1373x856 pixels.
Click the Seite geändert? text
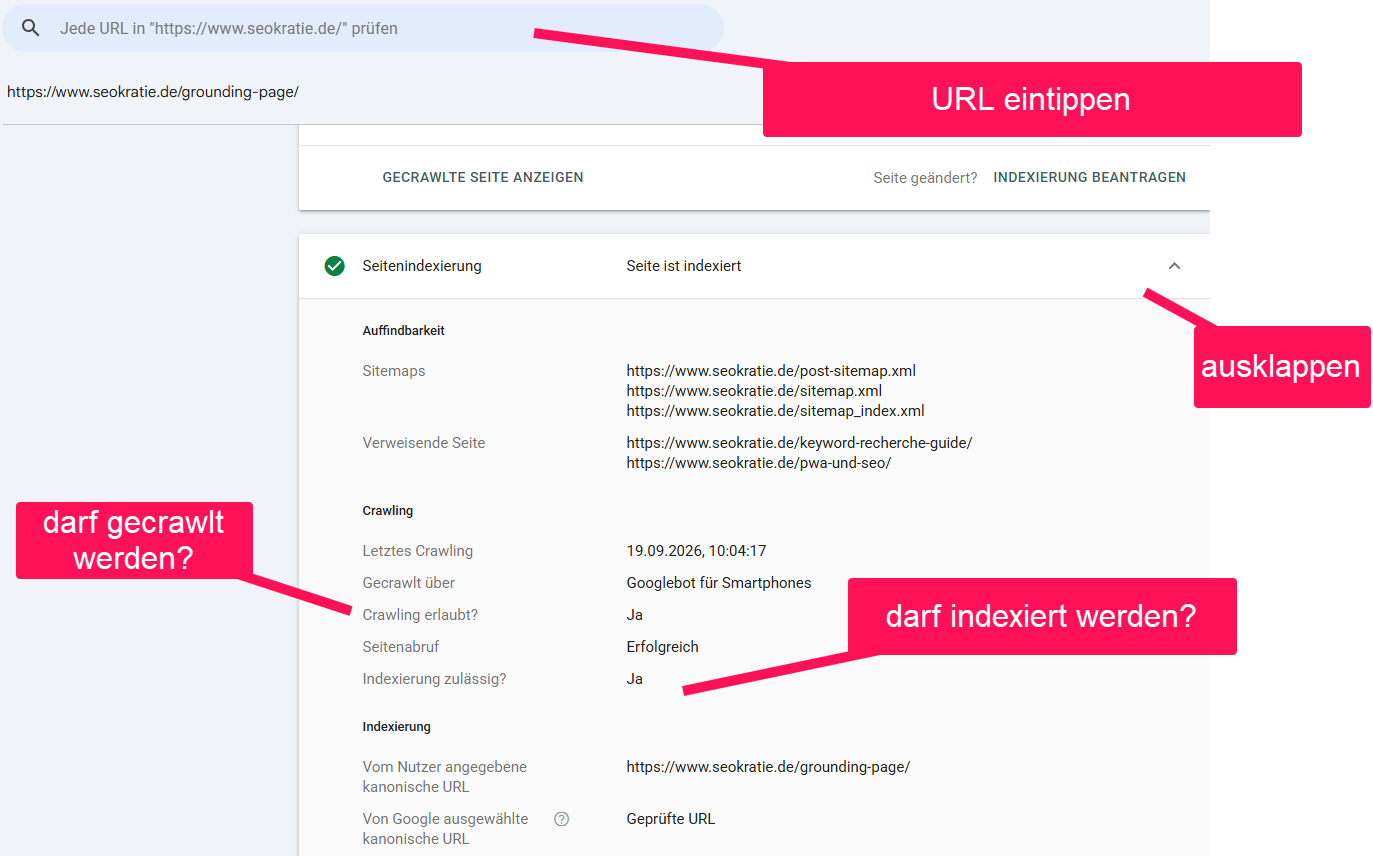tap(925, 178)
